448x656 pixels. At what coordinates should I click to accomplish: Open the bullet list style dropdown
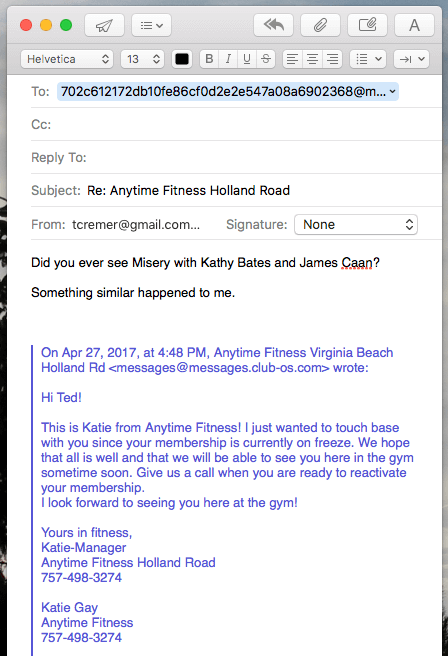coord(368,59)
